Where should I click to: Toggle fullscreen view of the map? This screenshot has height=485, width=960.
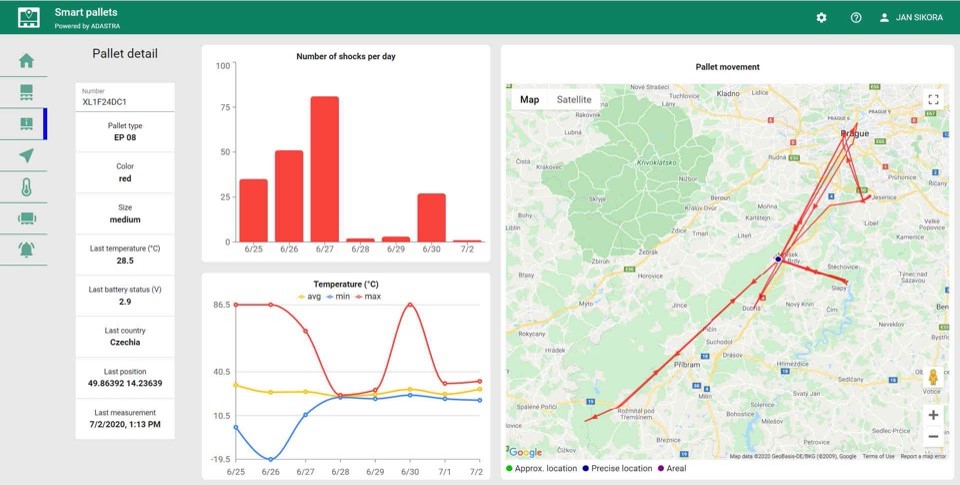point(933,99)
